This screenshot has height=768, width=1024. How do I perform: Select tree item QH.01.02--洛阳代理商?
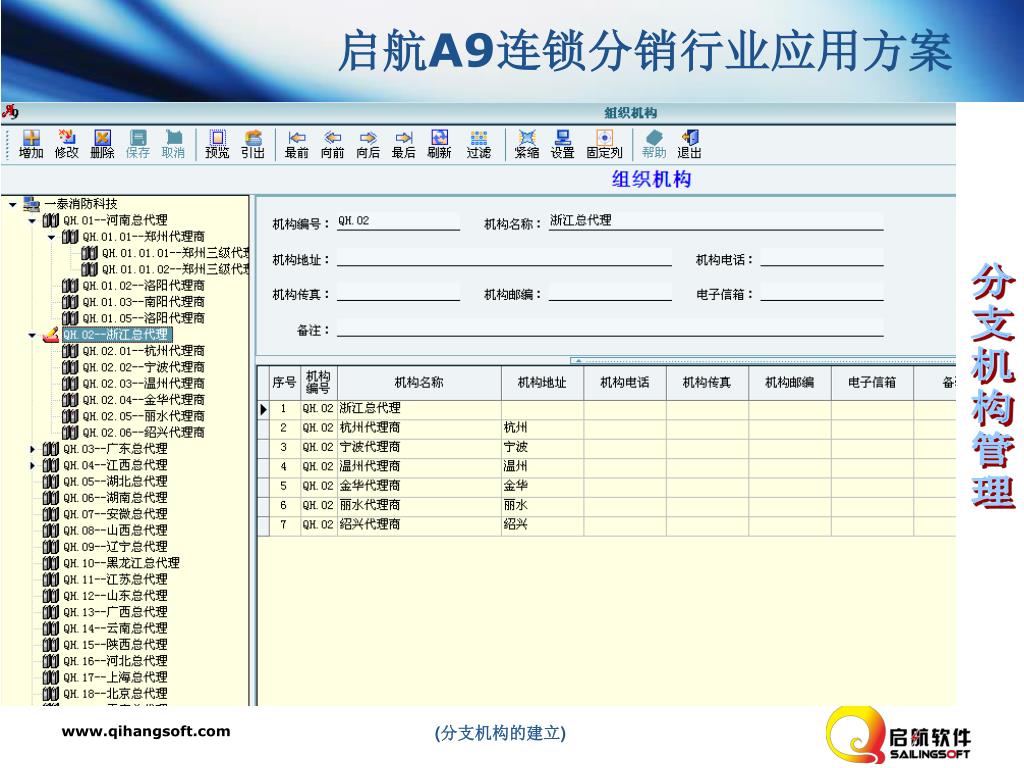144,285
